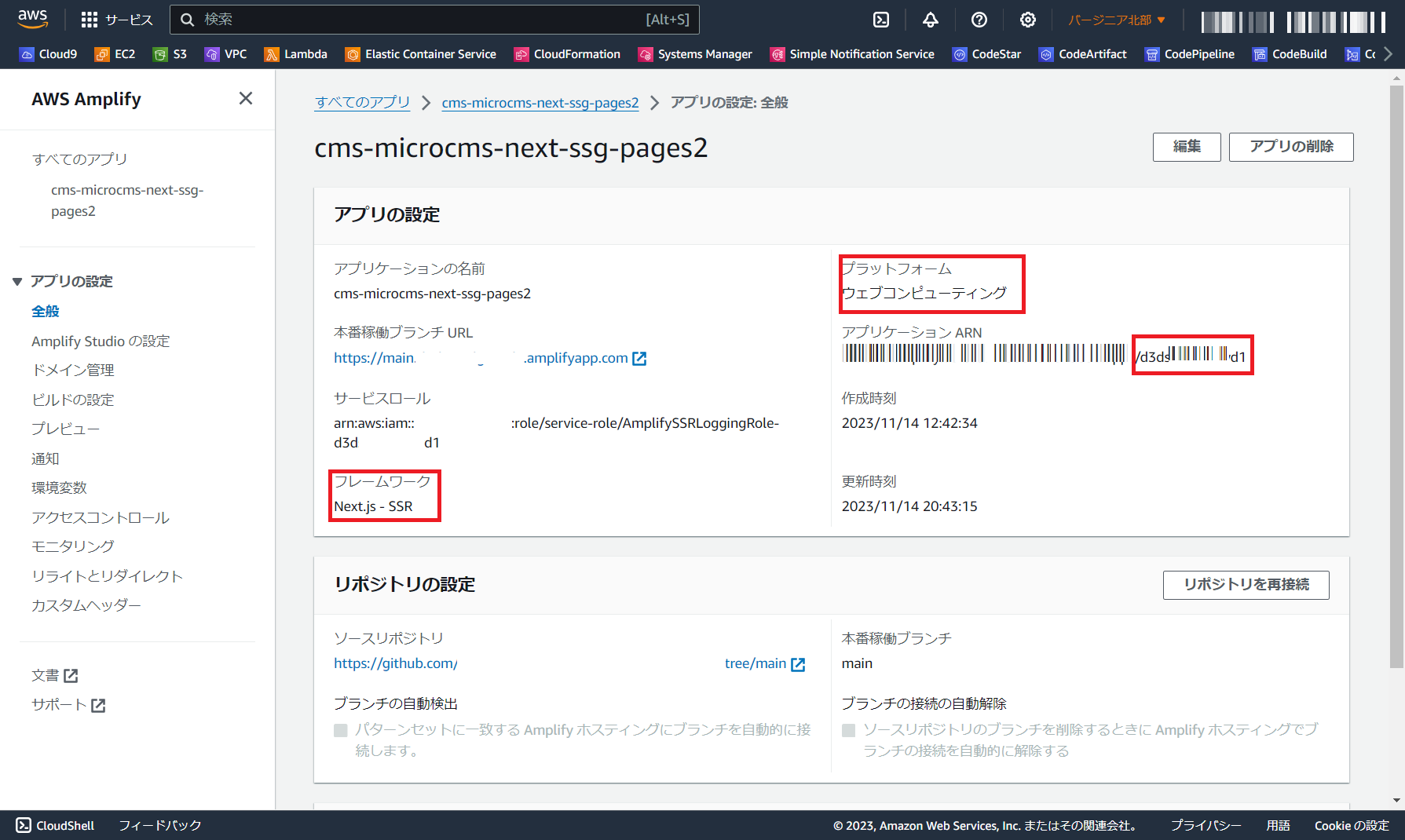Open Systems Manager shortcut

click(x=695, y=54)
